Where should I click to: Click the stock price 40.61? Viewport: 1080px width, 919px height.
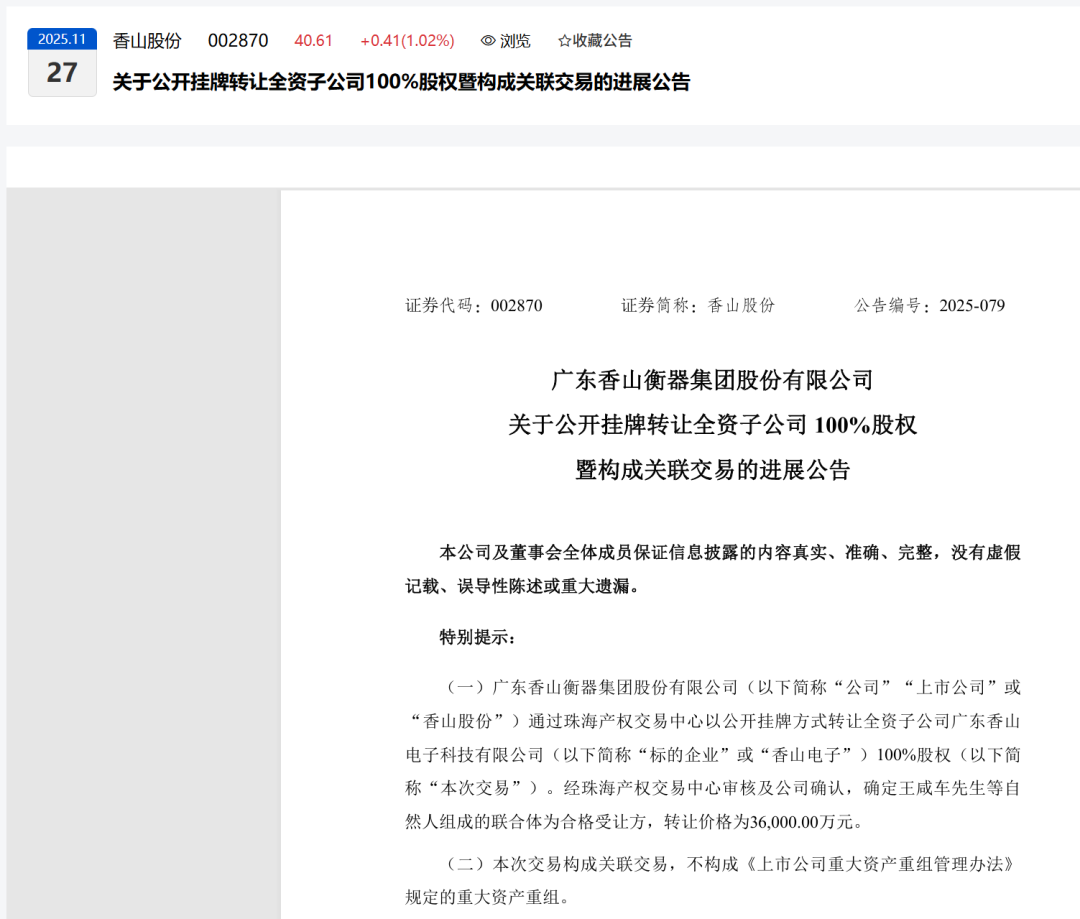pyautogui.click(x=313, y=41)
